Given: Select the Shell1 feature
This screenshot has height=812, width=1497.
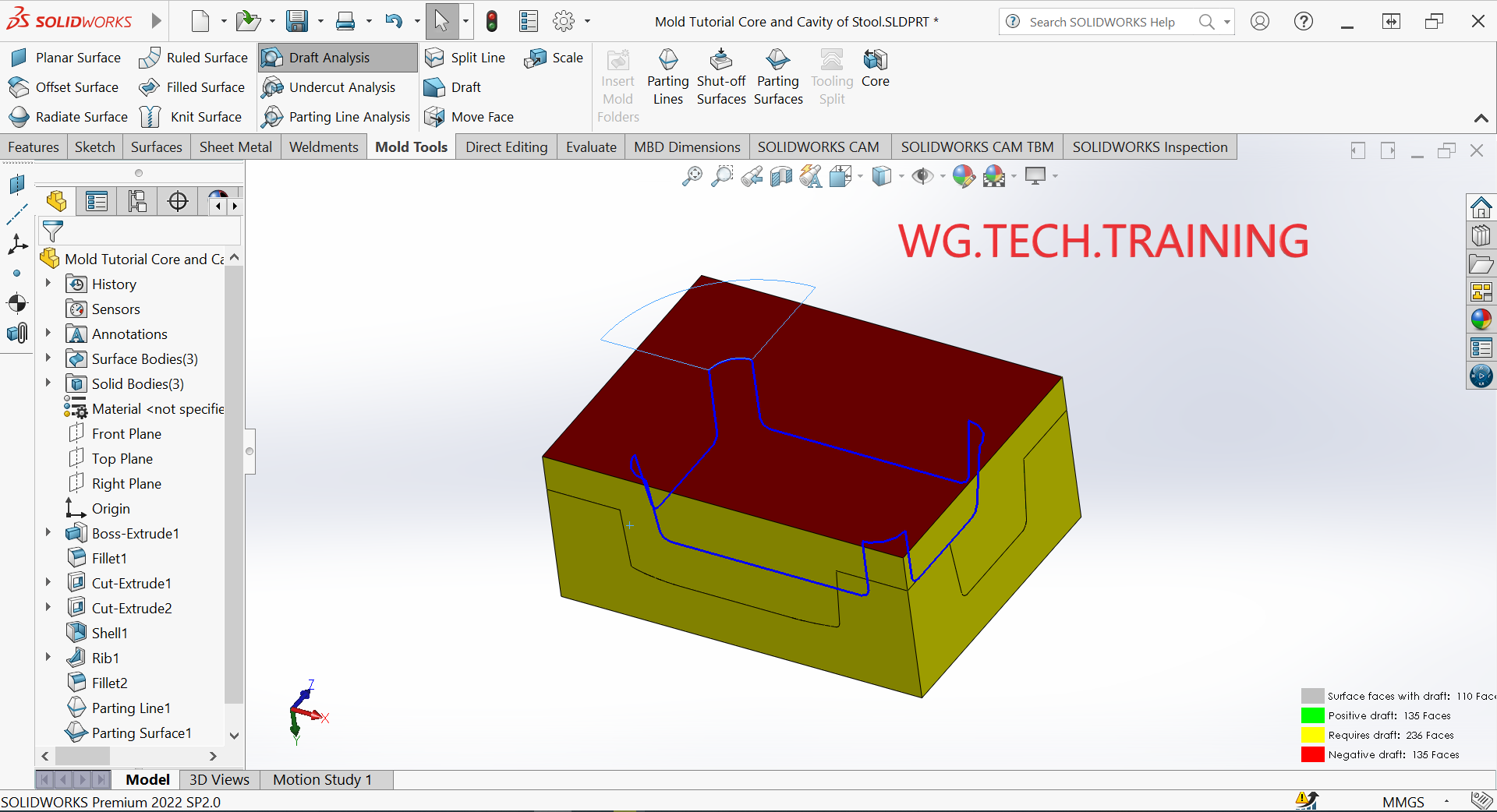Looking at the screenshot, I should tap(109, 633).
